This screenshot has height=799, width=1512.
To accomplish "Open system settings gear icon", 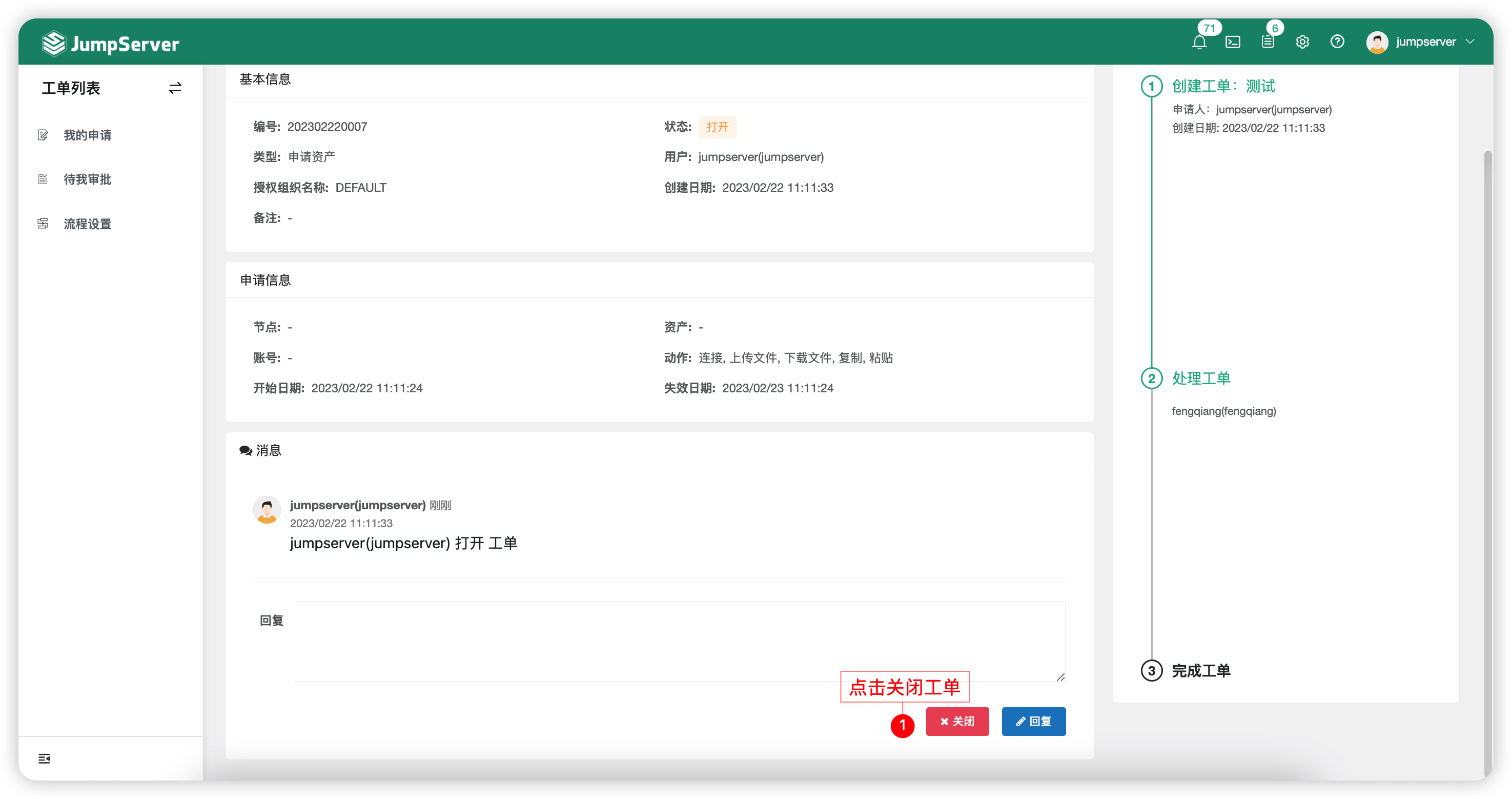I will tap(1302, 42).
